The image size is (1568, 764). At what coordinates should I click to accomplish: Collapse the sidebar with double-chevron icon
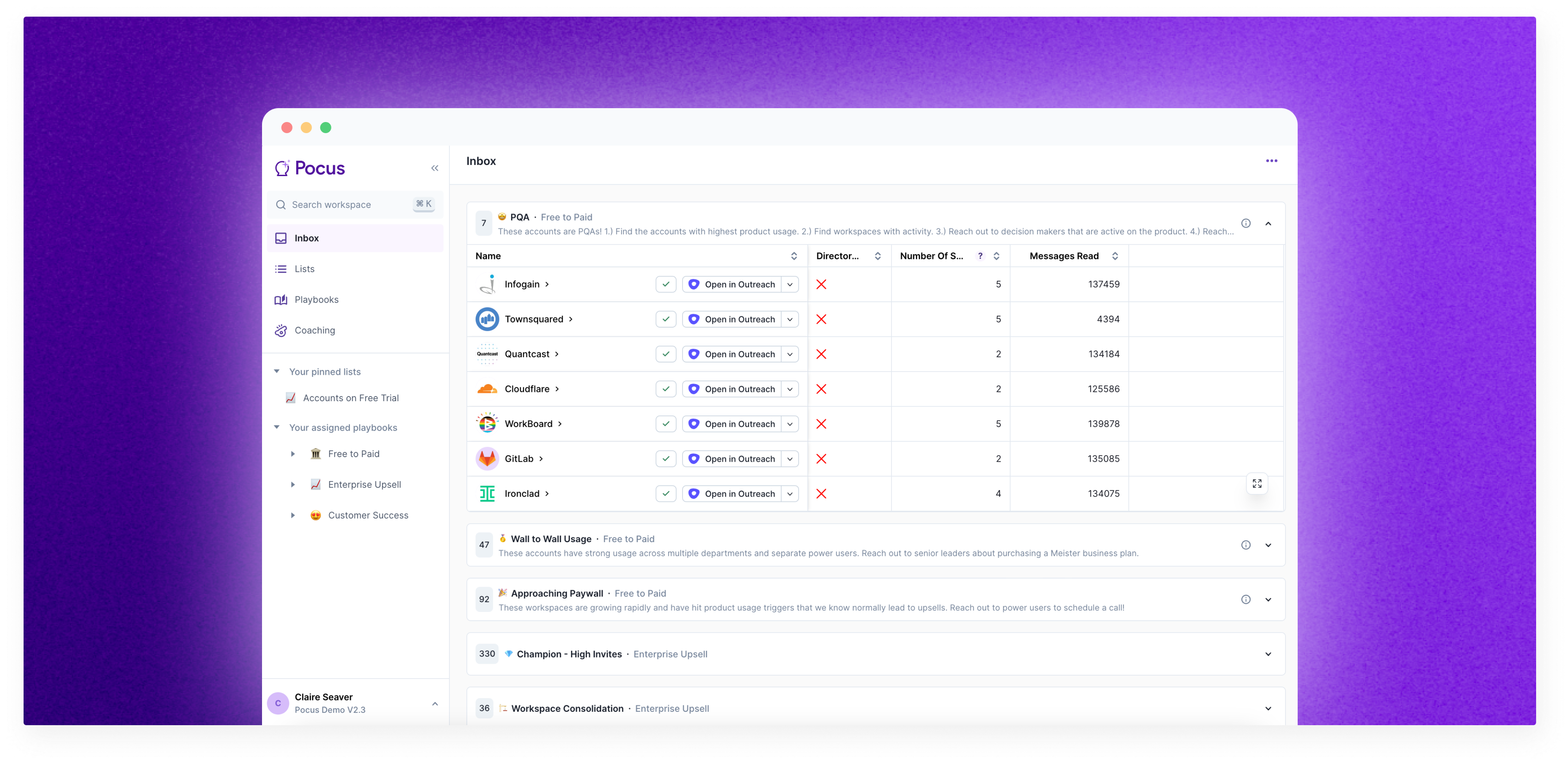(x=434, y=168)
